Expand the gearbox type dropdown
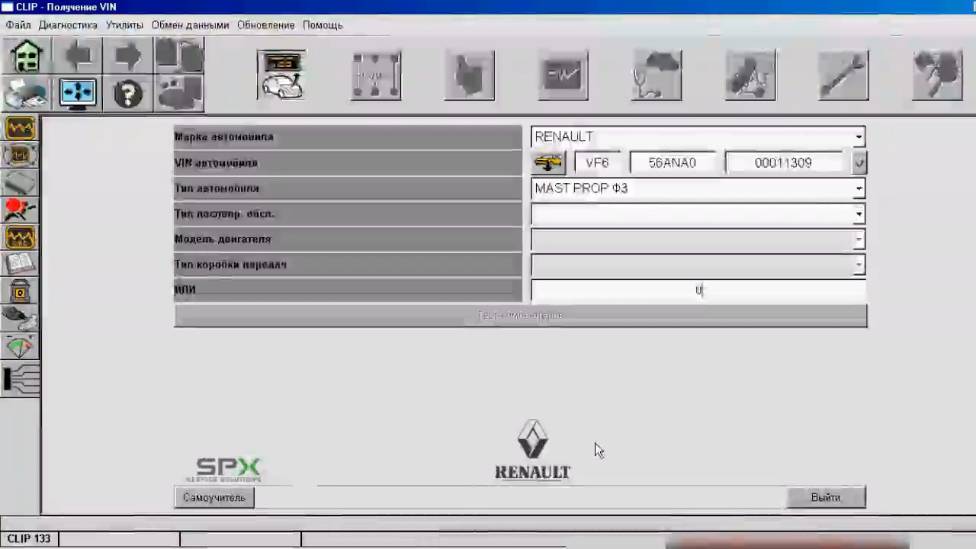This screenshot has height=549, width=976. click(859, 265)
